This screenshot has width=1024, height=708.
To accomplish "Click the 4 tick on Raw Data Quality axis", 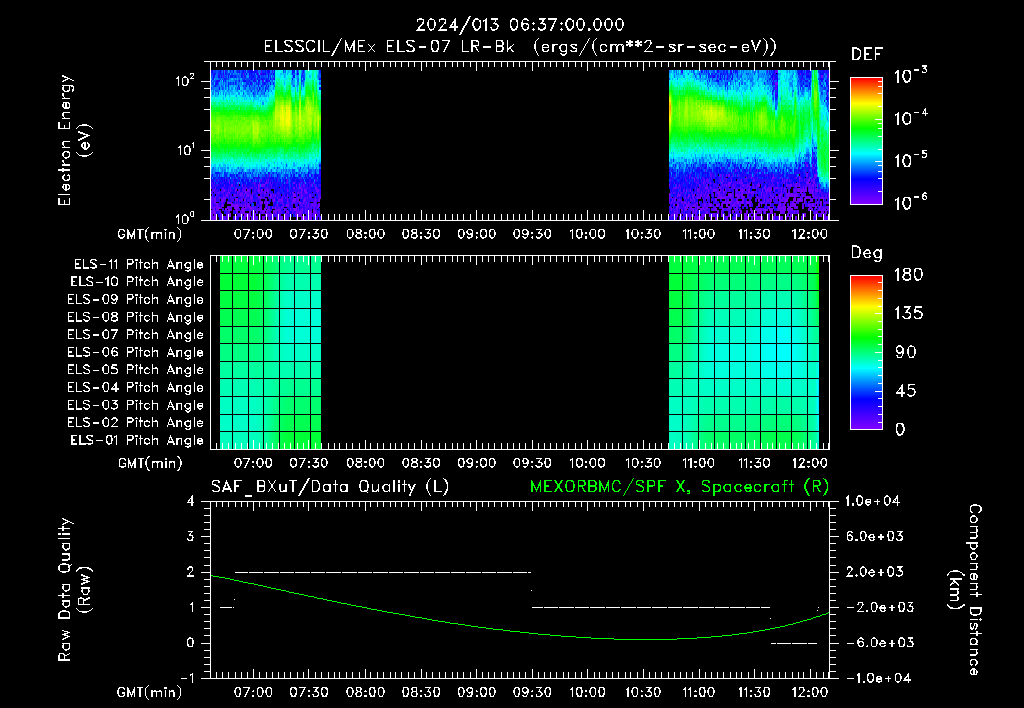I will [190, 501].
